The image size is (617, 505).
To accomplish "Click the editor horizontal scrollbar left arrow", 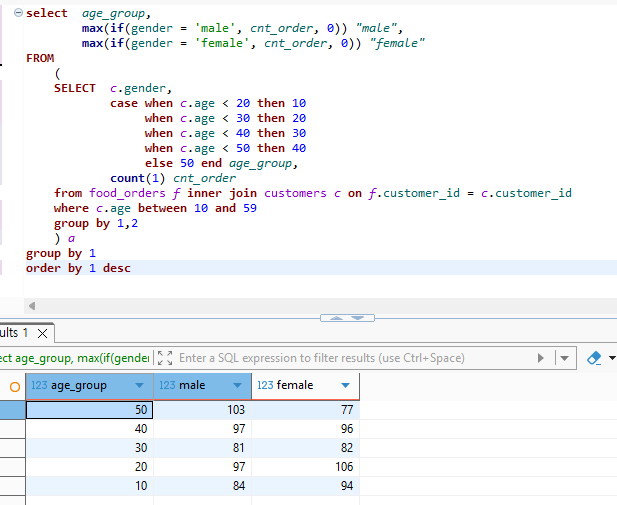I will [32, 306].
